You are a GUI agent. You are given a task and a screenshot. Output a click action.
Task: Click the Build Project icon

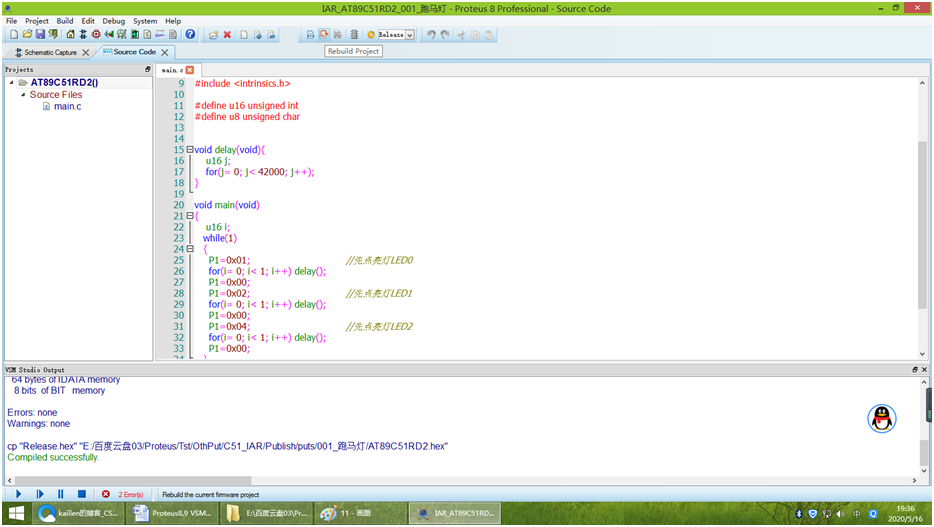tap(310, 35)
